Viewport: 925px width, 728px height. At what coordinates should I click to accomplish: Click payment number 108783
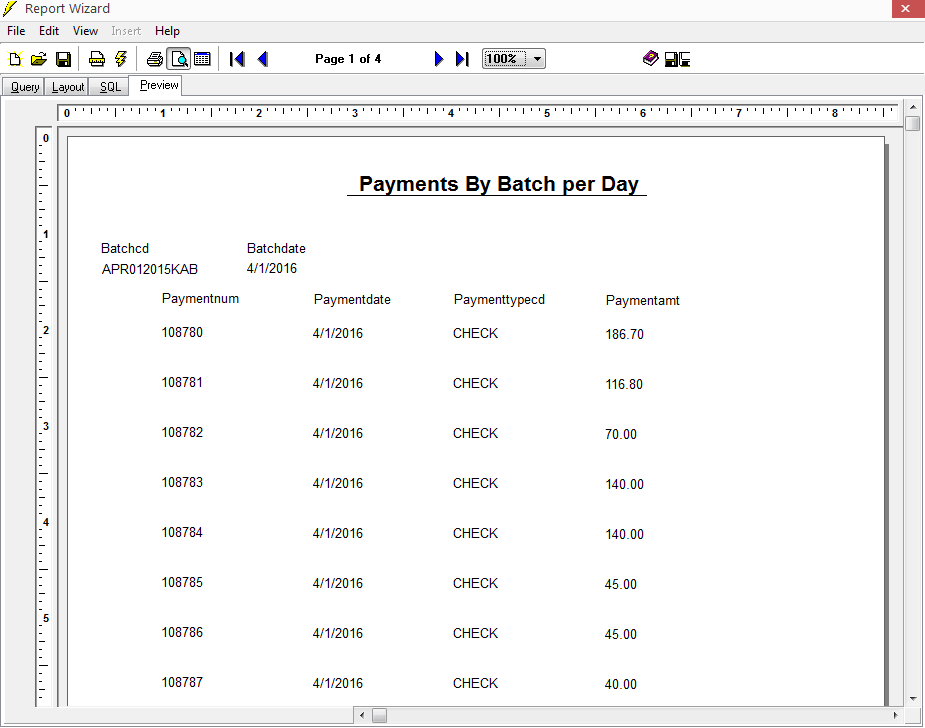182,483
